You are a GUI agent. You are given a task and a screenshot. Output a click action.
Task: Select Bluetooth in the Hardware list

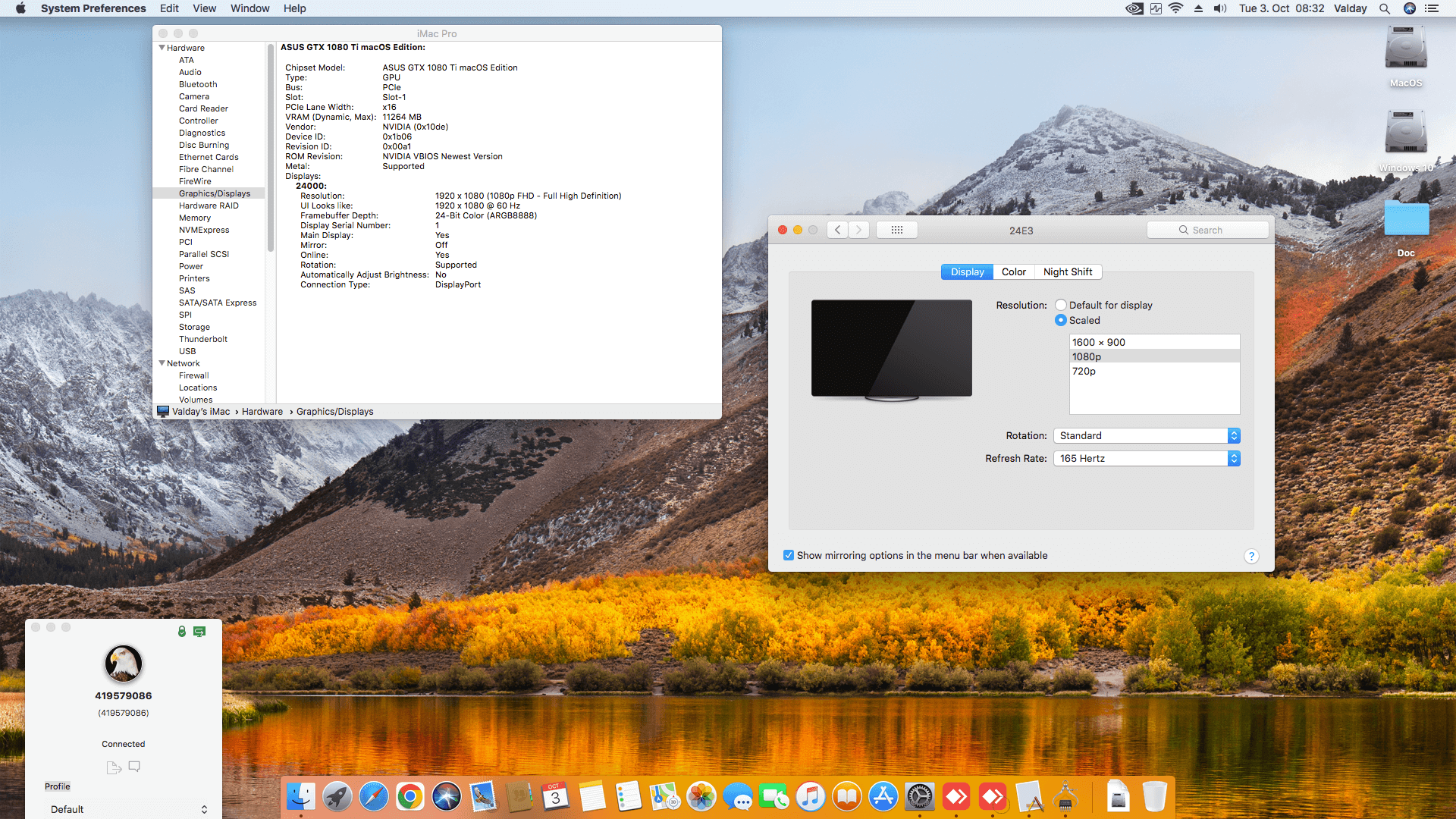coord(198,84)
